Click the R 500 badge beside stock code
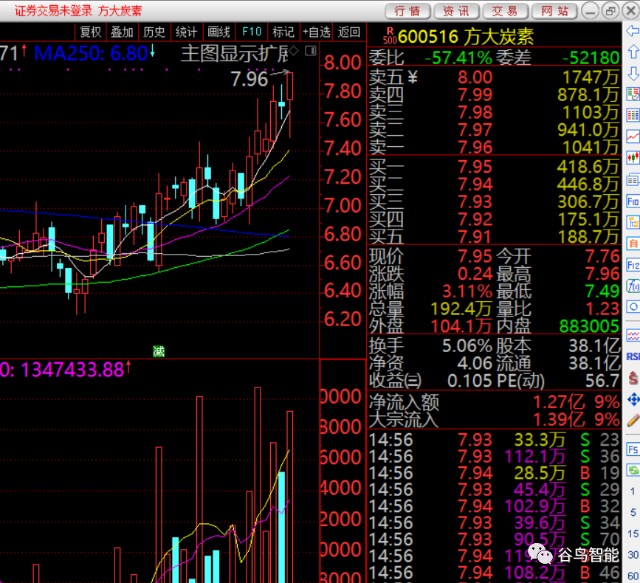640x583 pixels. coord(390,36)
